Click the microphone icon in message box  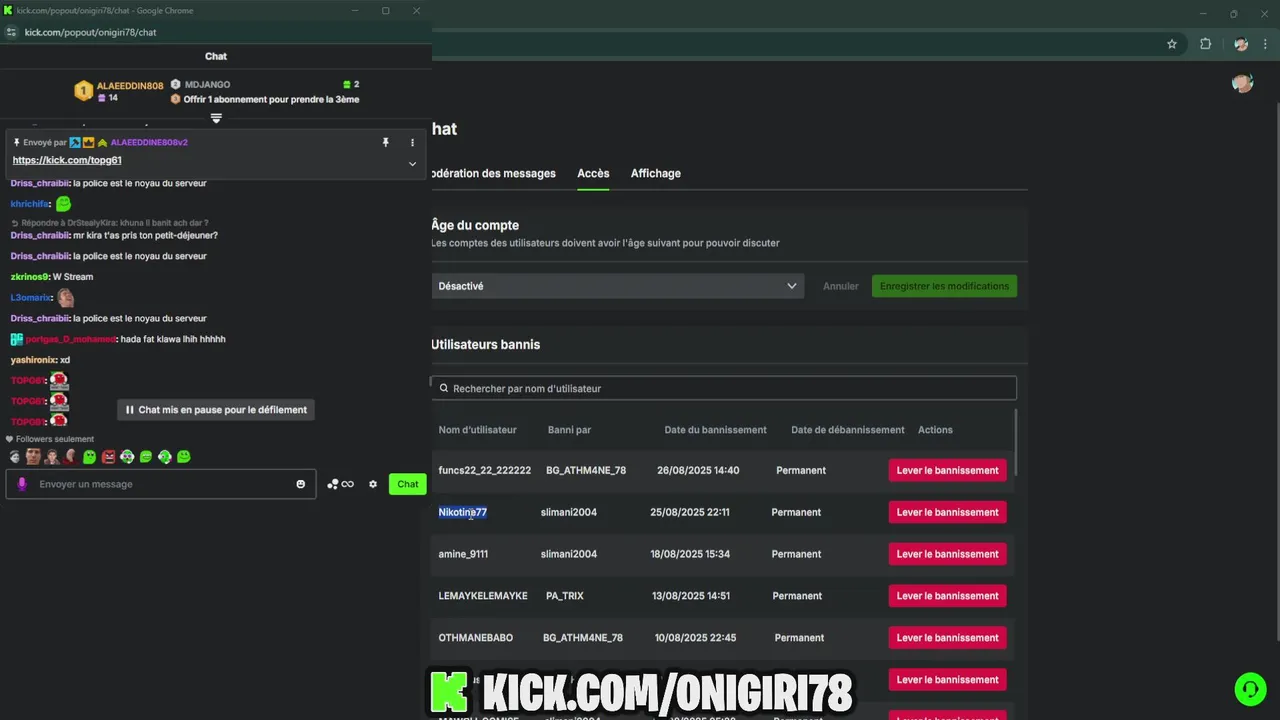coord(22,484)
